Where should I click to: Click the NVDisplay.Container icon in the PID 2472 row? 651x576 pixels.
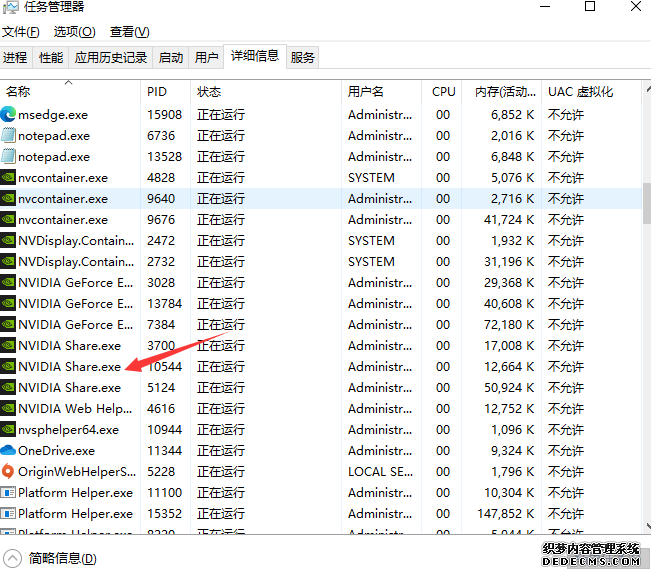[x=8, y=240]
